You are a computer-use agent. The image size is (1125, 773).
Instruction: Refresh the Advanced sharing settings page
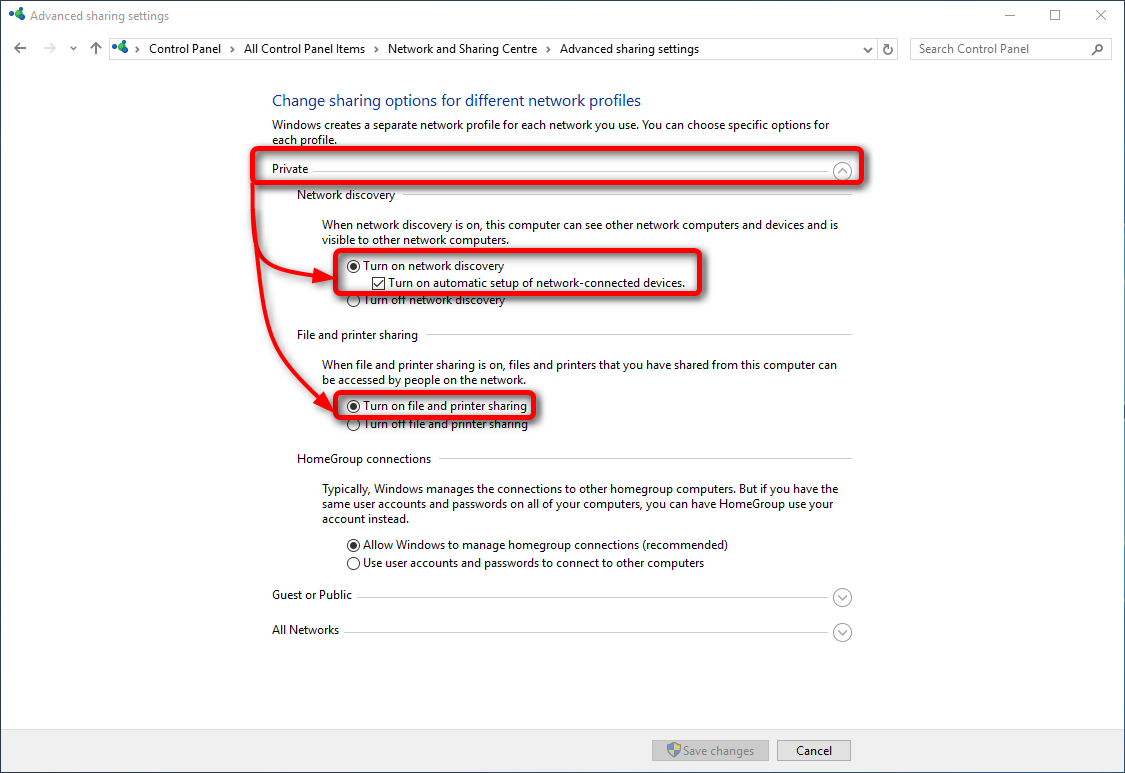888,50
